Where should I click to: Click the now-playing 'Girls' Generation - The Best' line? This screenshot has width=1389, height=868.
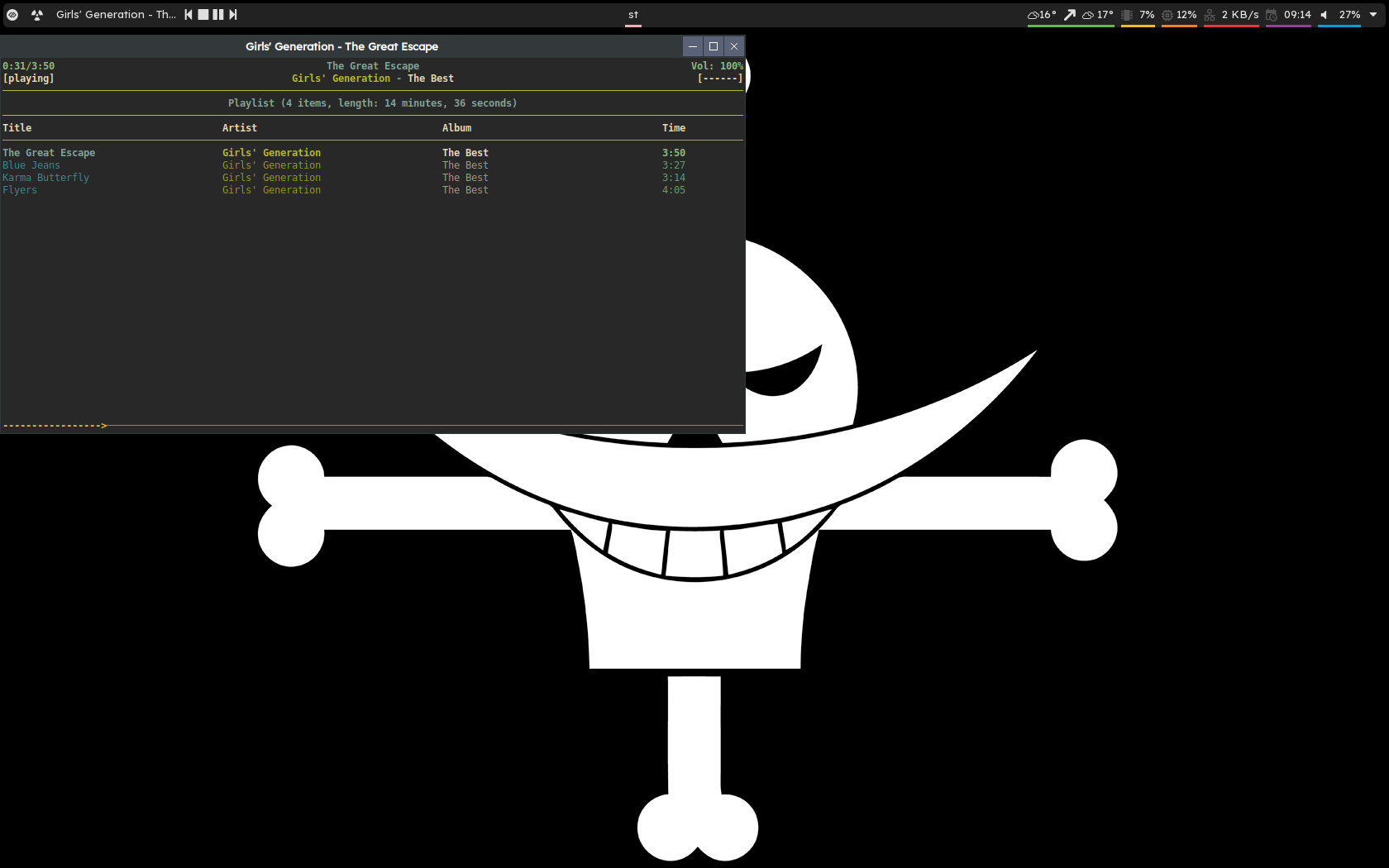tap(372, 79)
